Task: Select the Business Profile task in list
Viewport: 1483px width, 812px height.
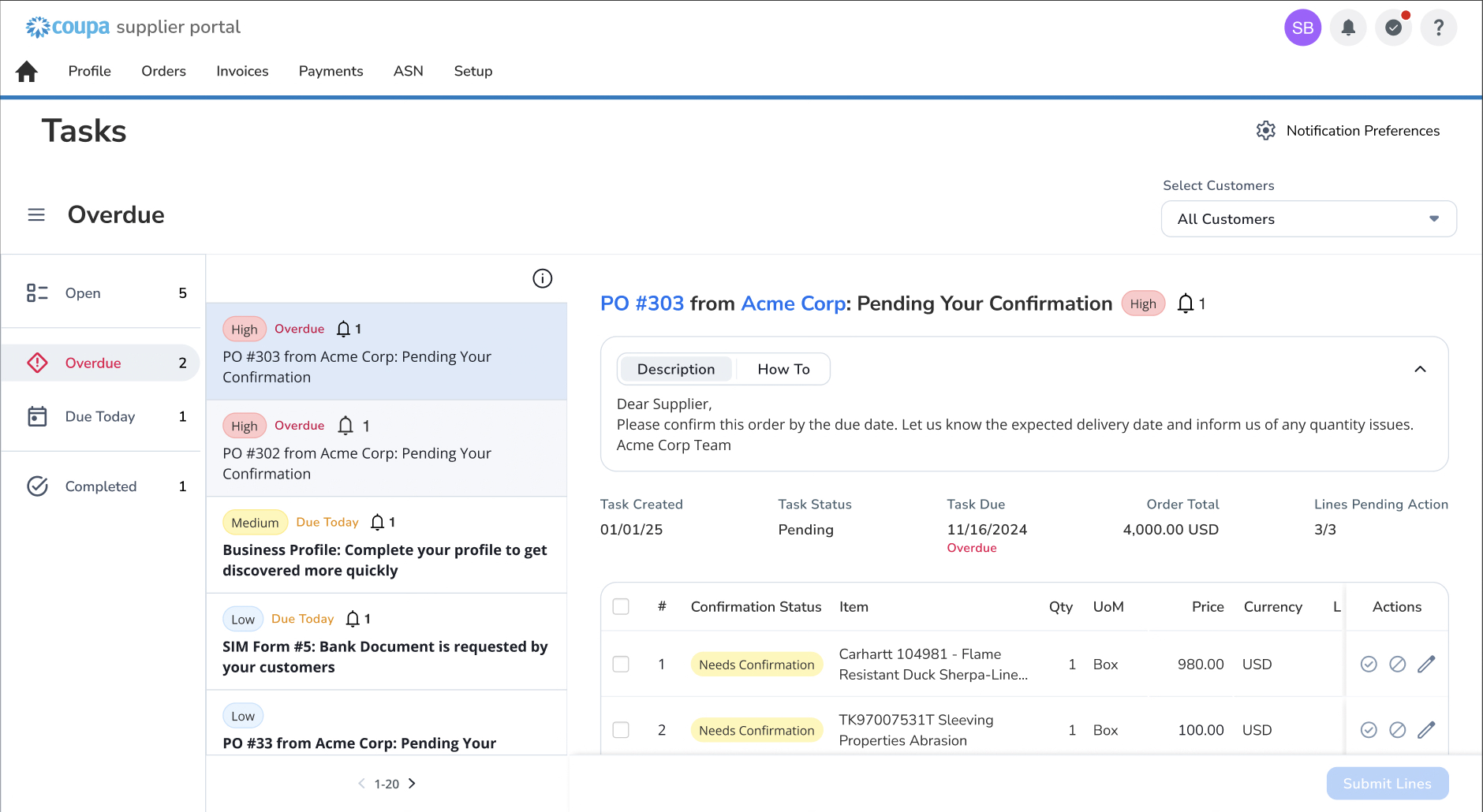Action: coord(387,546)
